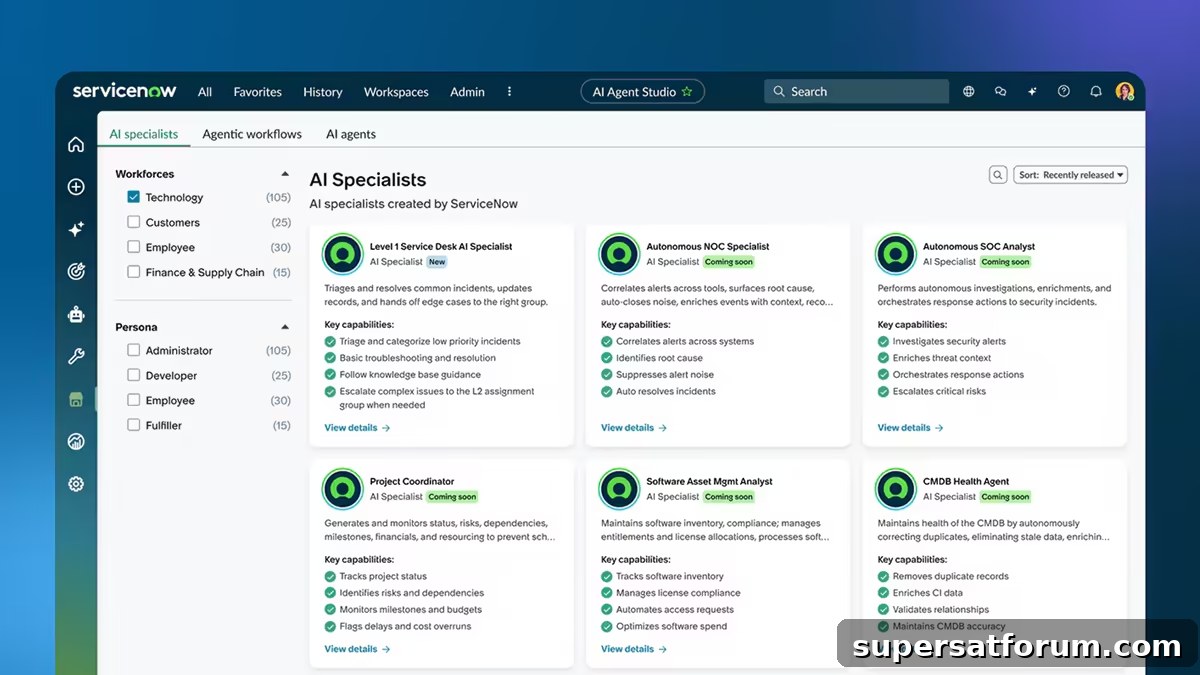
Task: Click Autonomous SOC Analyst avatar icon
Action: pos(896,254)
